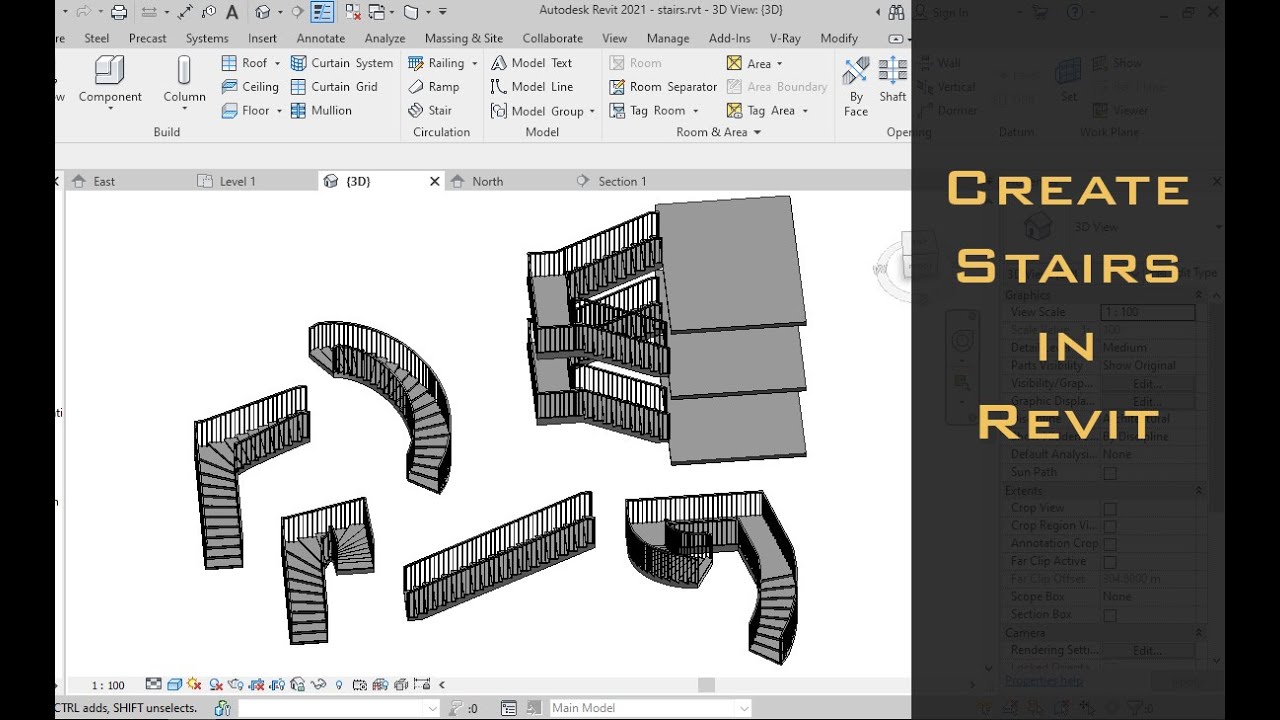This screenshot has height=720, width=1280.
Task: Click the Railing tool icon
Action: (x=417, y=63)
